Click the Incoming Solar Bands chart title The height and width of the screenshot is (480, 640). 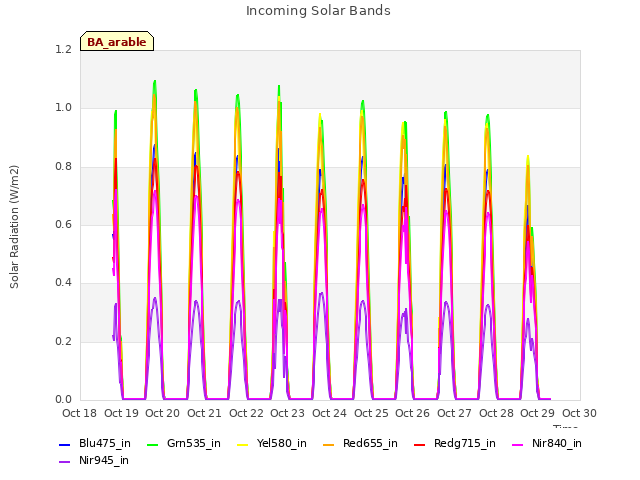pos(318,11)
